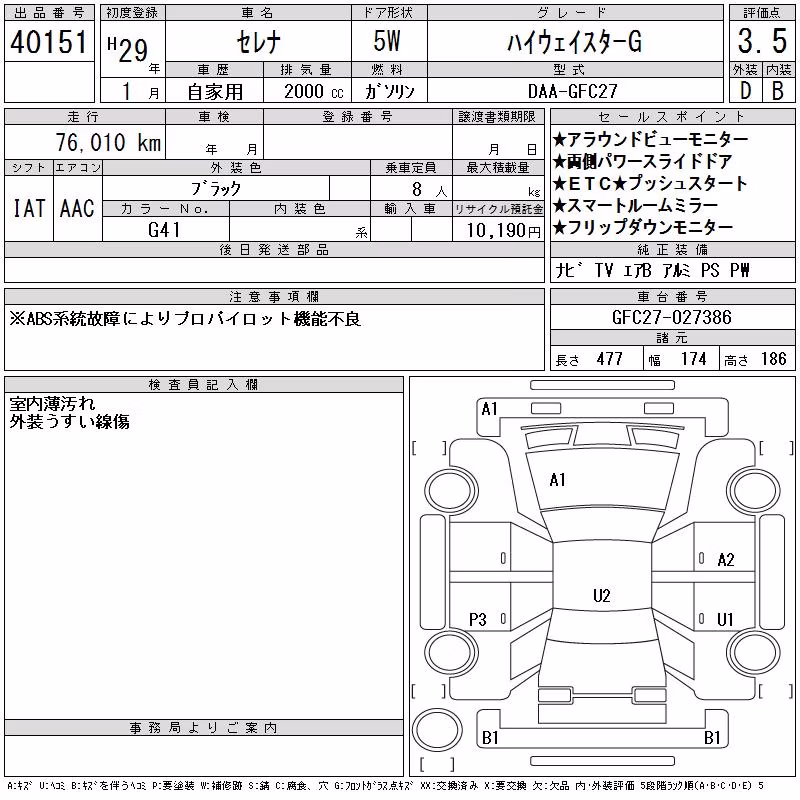Click the exterior grade D
Screen dimensions: 800x800
[745, 91]
